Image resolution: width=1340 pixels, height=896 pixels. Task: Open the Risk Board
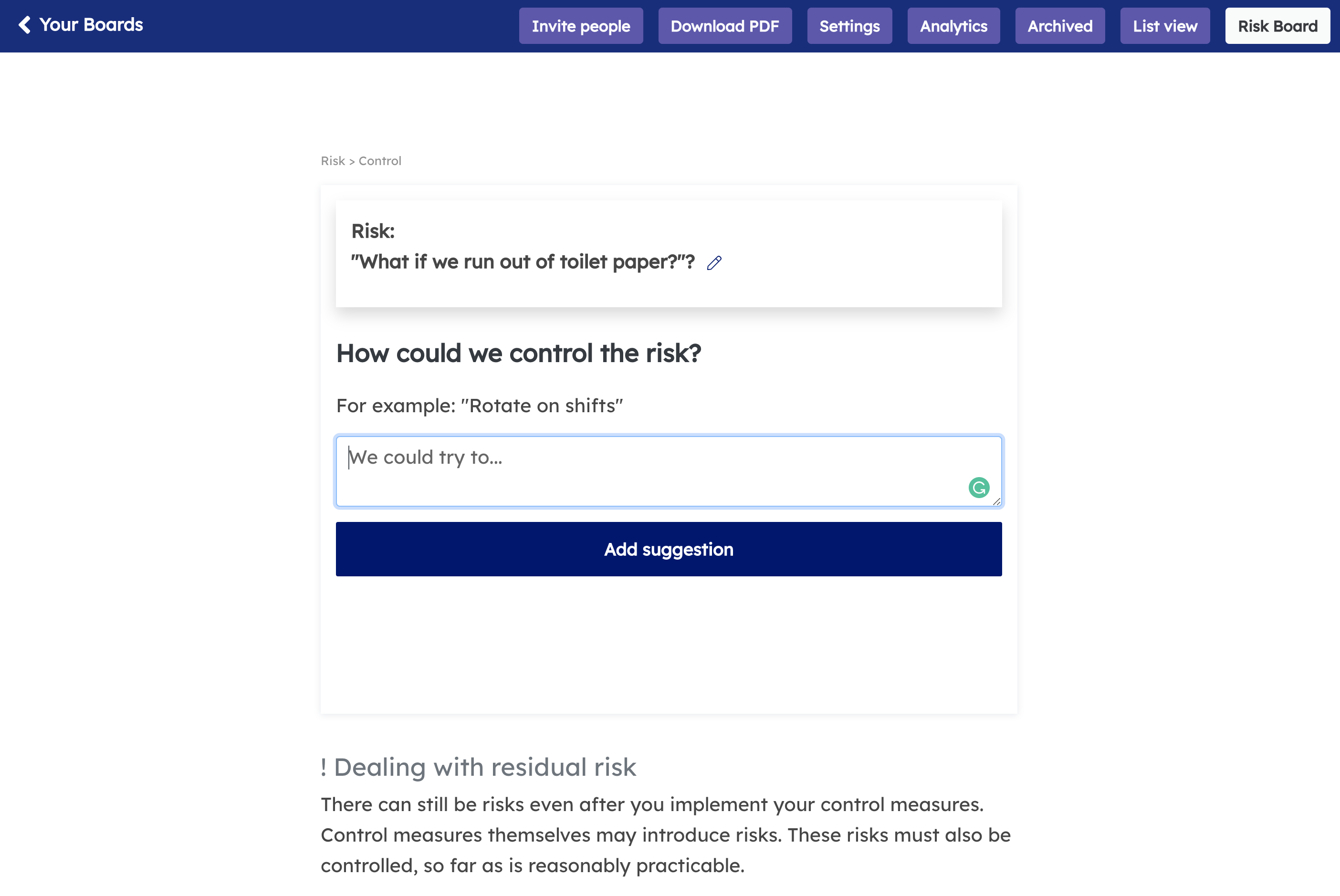click(x=1277, y=26)
